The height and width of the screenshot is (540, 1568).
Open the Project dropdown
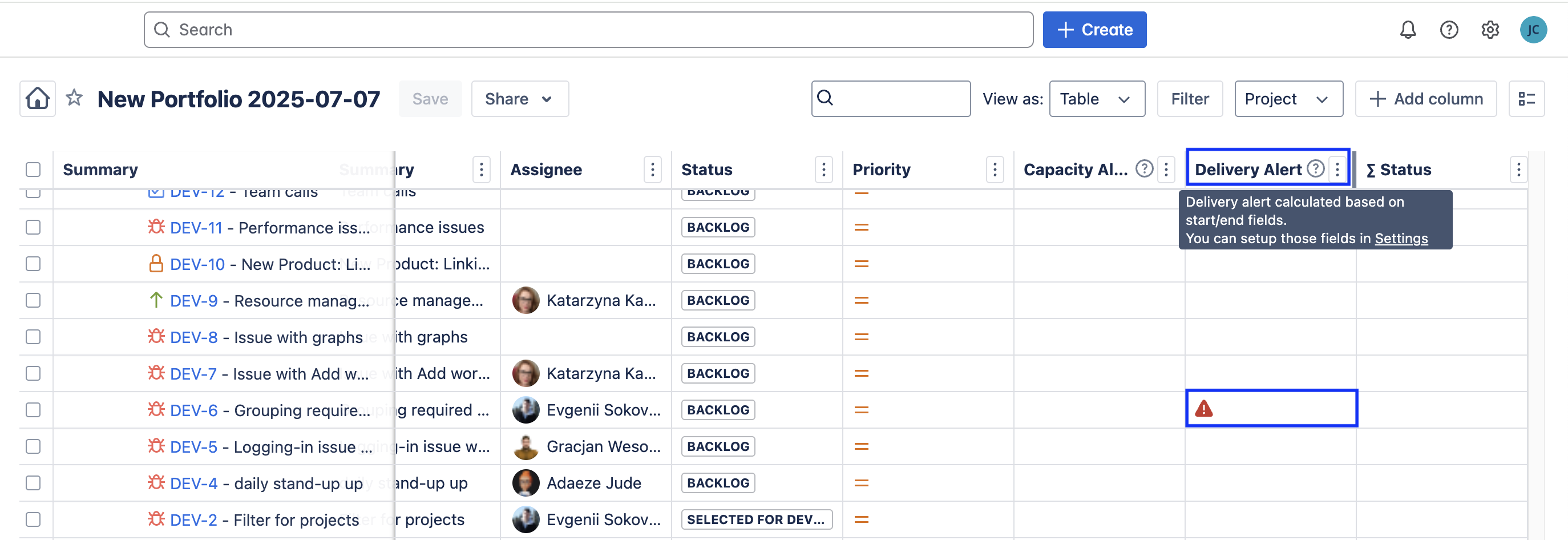(x=1288, y=99)
